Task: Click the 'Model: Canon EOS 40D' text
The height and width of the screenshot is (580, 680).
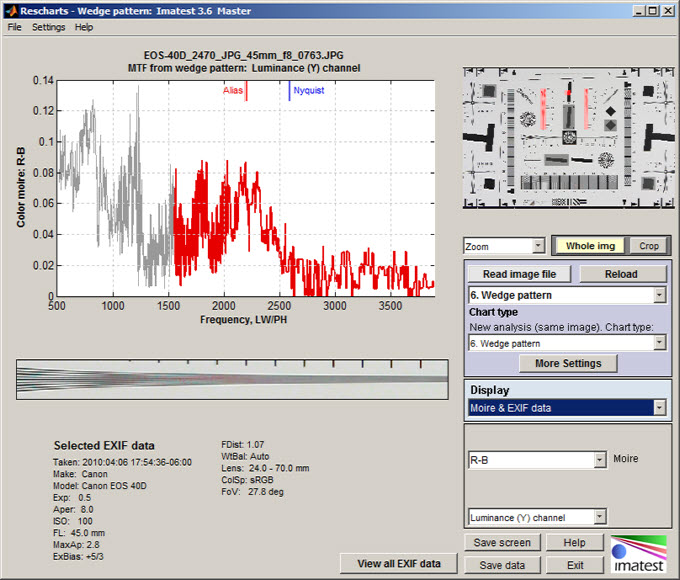Action: pyautogui.click(x=100, y=486)
